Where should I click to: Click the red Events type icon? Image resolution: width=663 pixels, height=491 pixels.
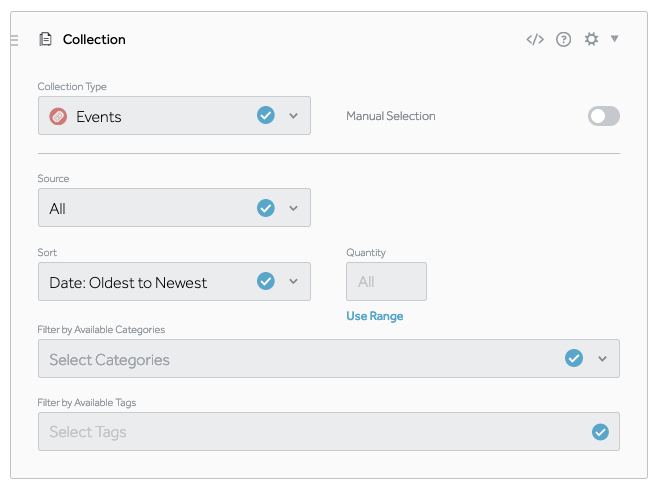[x=58, y=116]
